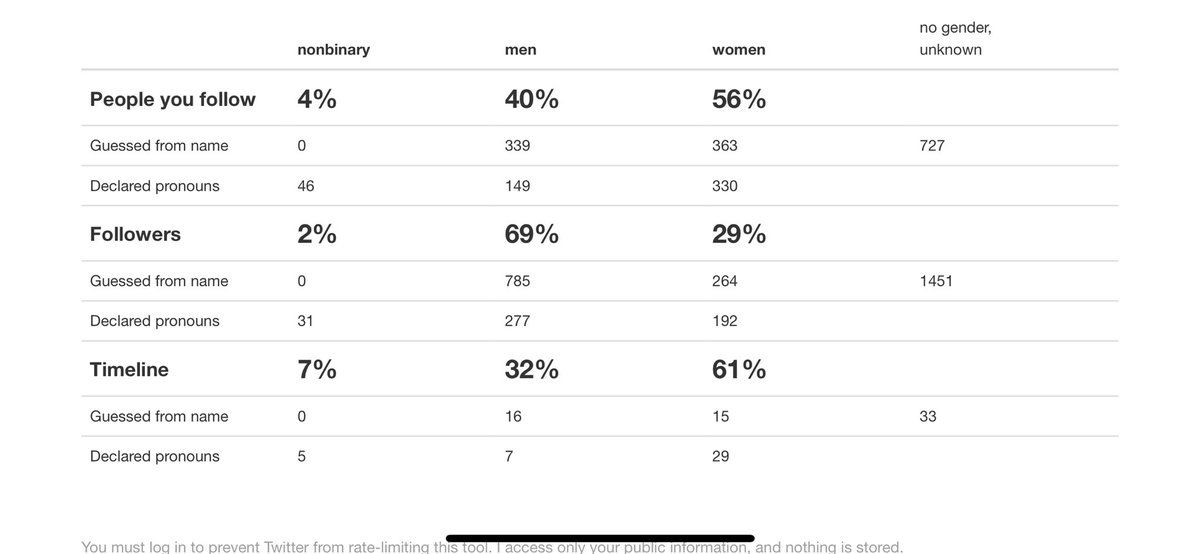Click the 1451 unknown followers count

click(936, 281)
